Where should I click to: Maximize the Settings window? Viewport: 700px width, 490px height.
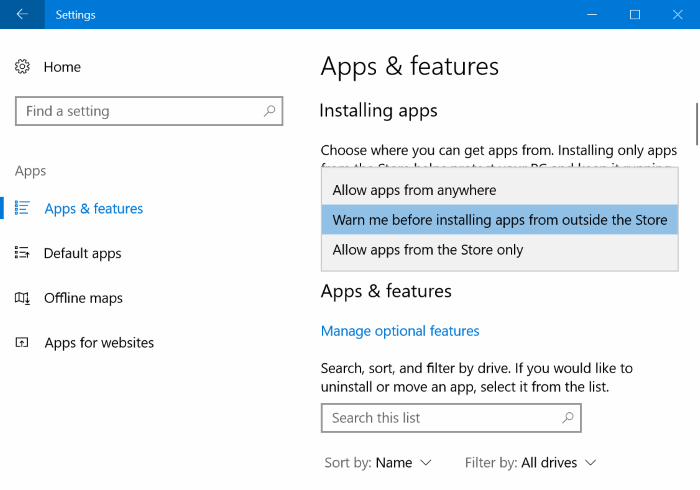(x=635, y=14)
